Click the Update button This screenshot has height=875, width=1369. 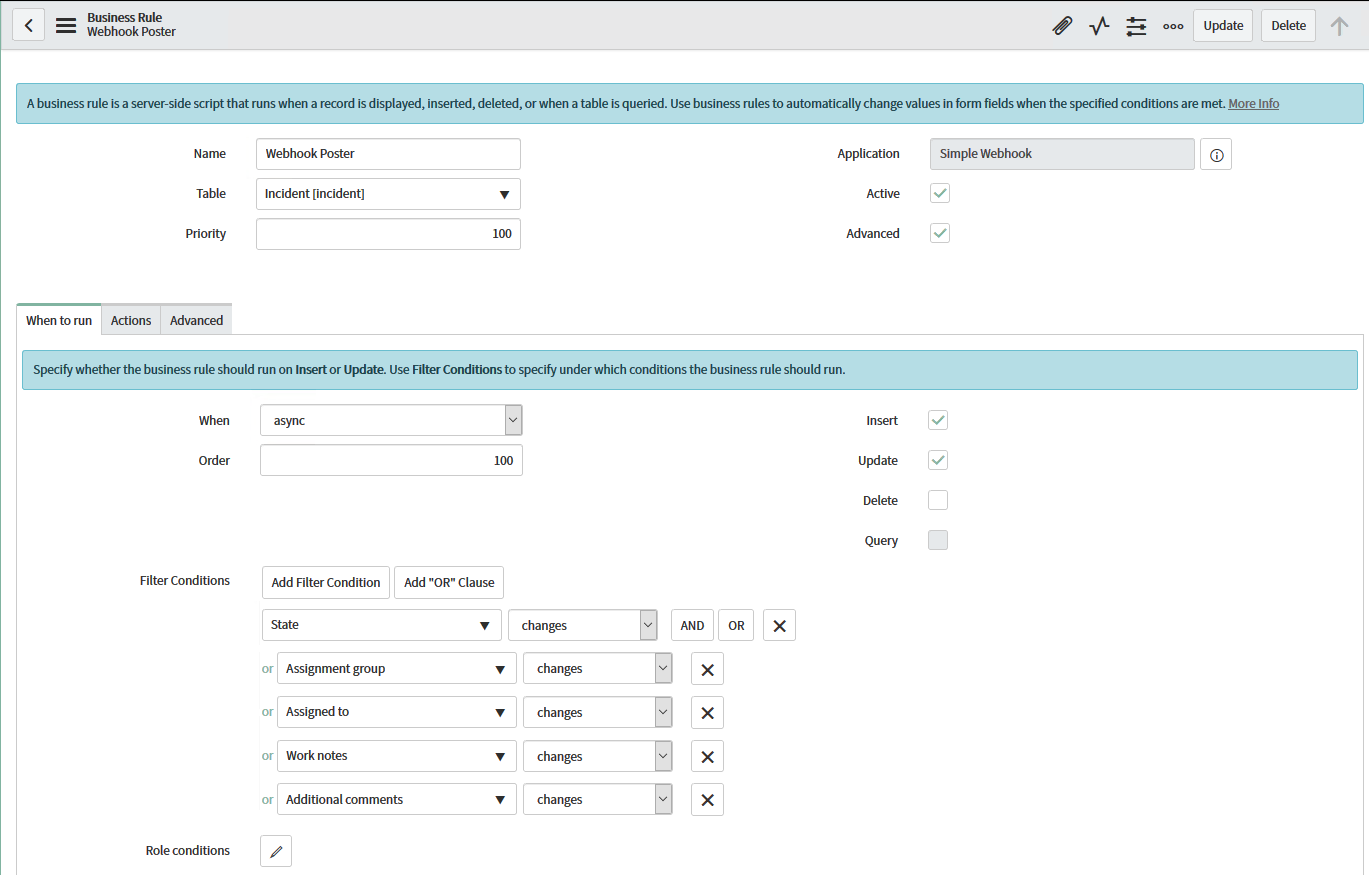coord(1222,25)
